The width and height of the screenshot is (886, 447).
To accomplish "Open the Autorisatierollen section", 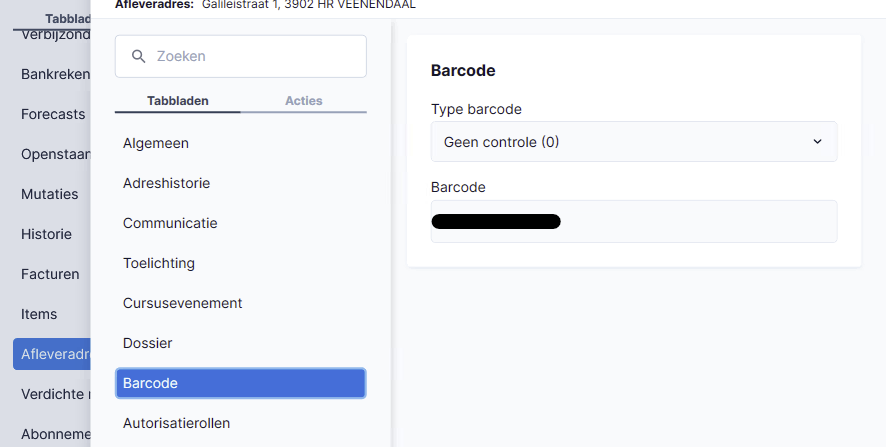I will pos(176,423).
